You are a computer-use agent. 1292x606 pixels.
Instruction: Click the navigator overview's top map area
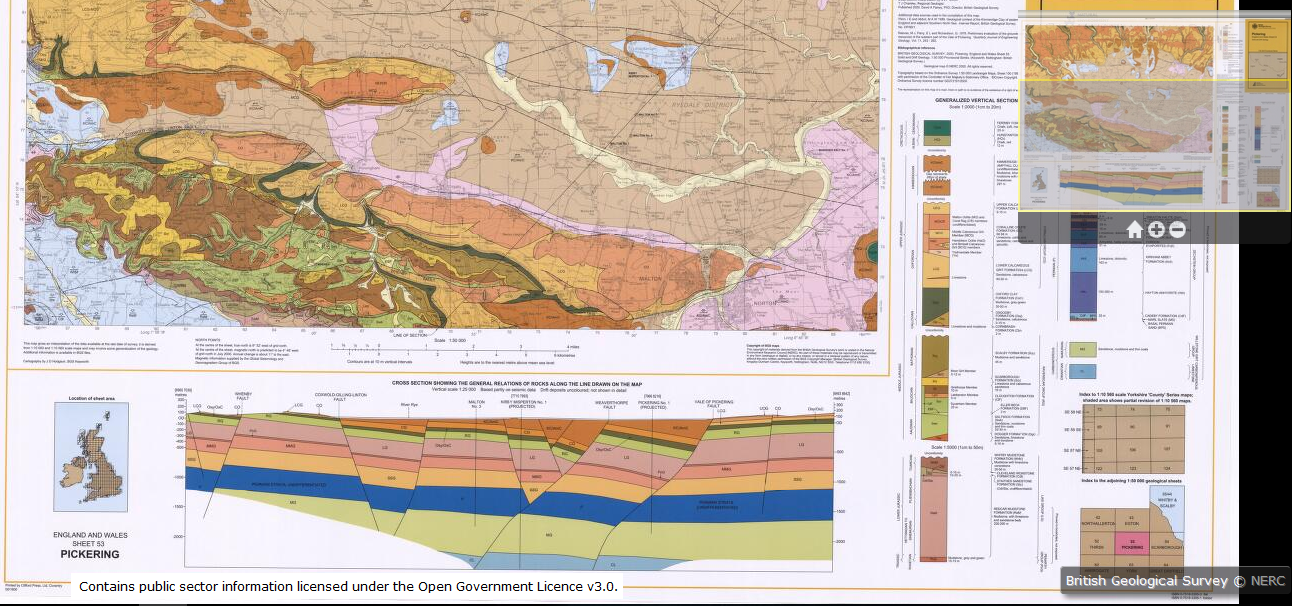tap(1122, 48)
